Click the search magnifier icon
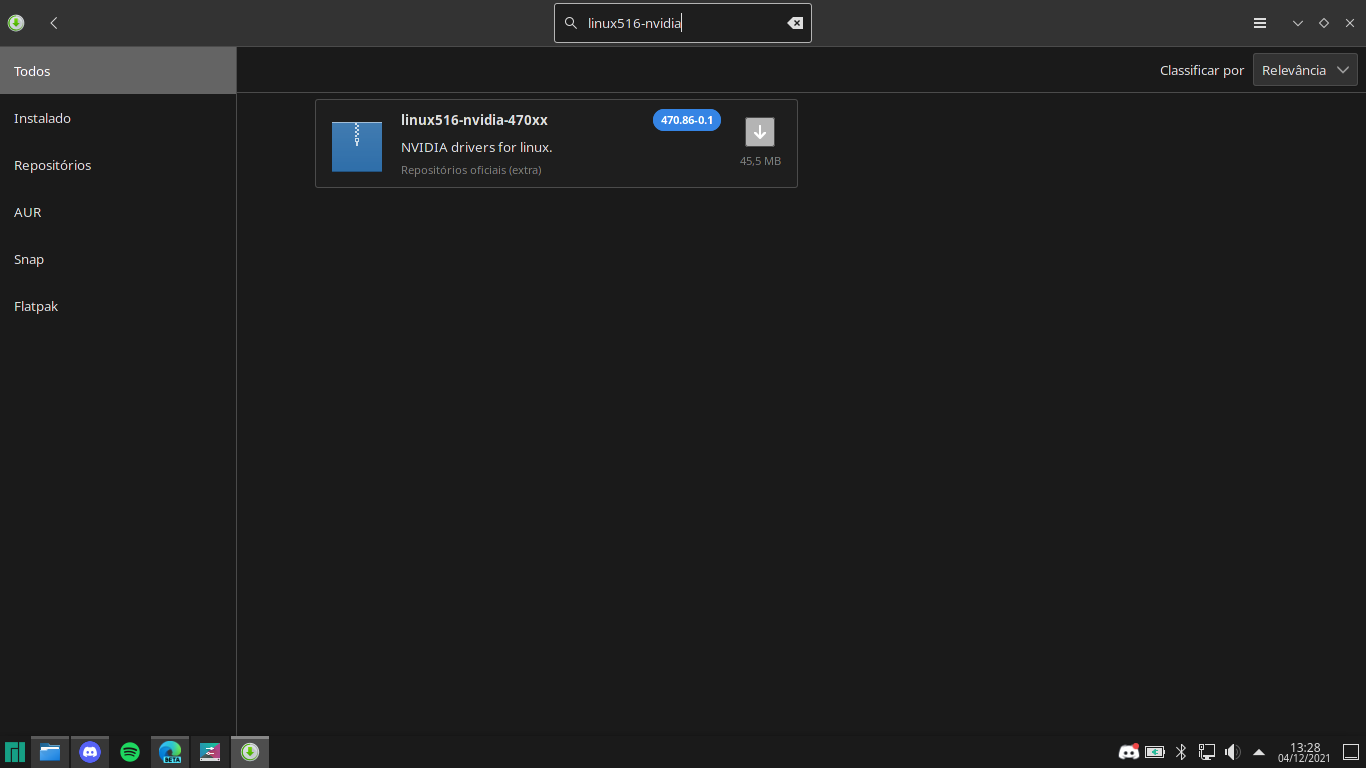 571,23
